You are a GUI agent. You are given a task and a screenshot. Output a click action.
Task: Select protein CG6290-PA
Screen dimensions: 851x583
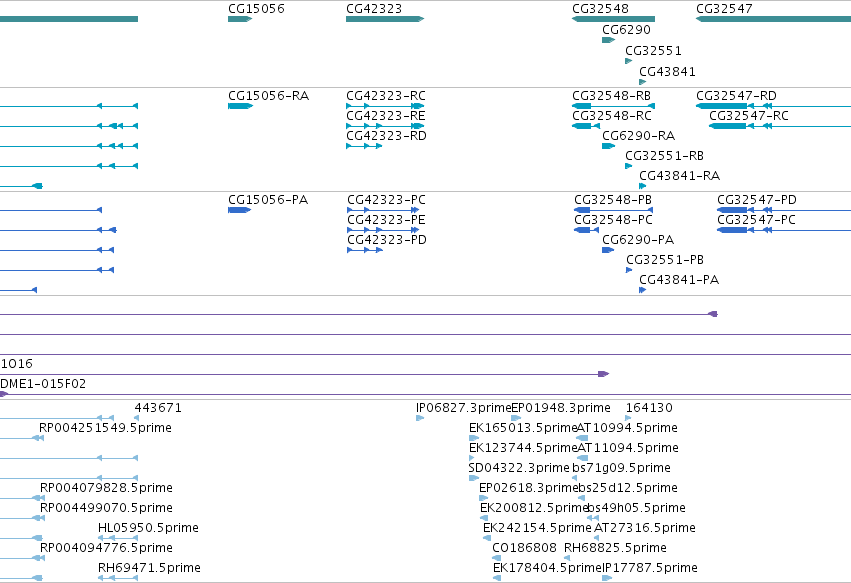tap(608, 250)
